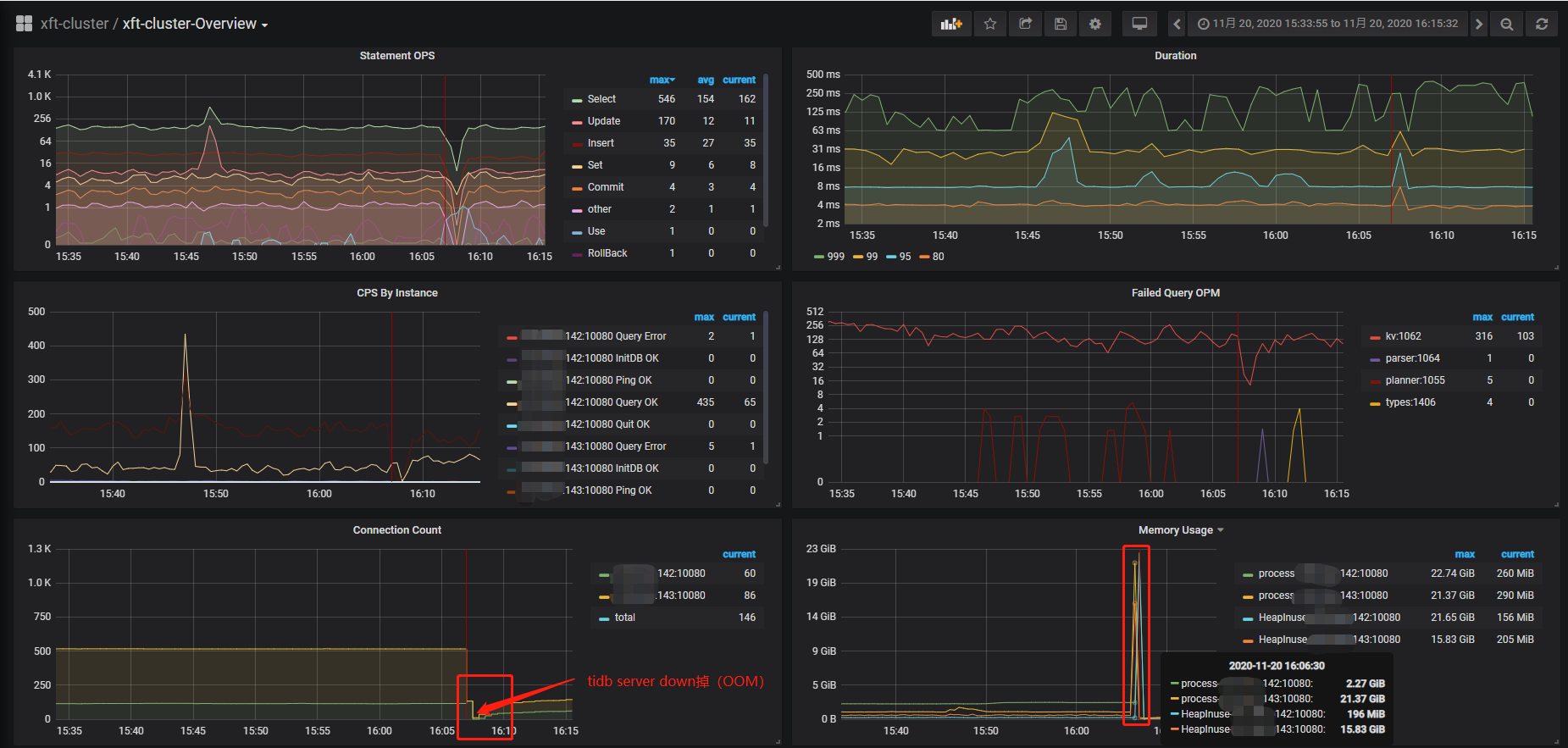This screenshot has height=748, width=1568.
Task: Open the Grafana dashboards grid icon
Action: pyautogui.click(x=24, y=24)
